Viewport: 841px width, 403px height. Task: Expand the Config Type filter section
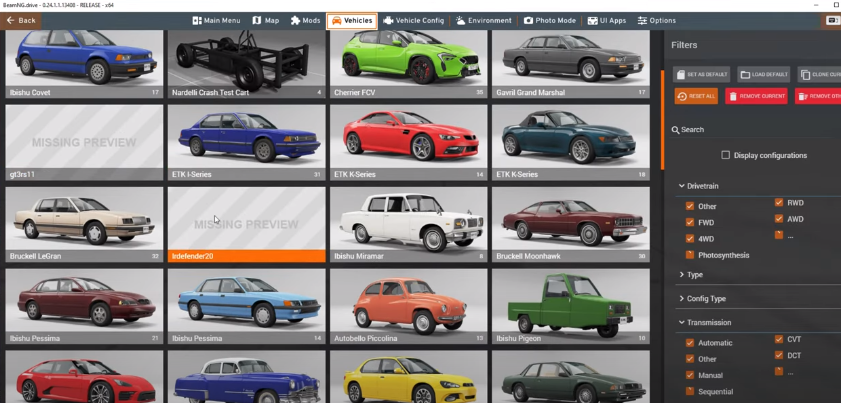click(x=703, y=298)
